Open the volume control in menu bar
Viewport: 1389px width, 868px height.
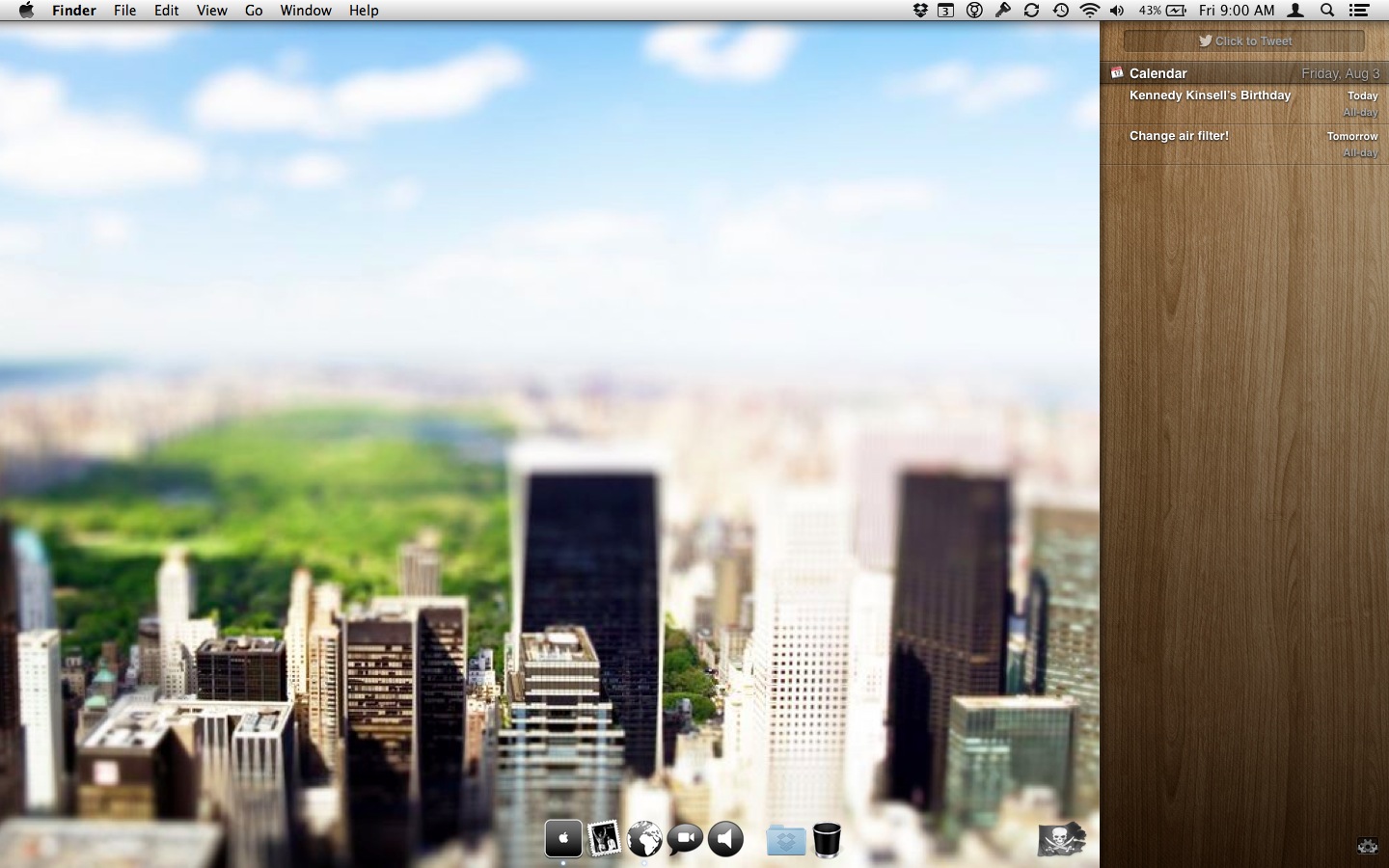1117,11
